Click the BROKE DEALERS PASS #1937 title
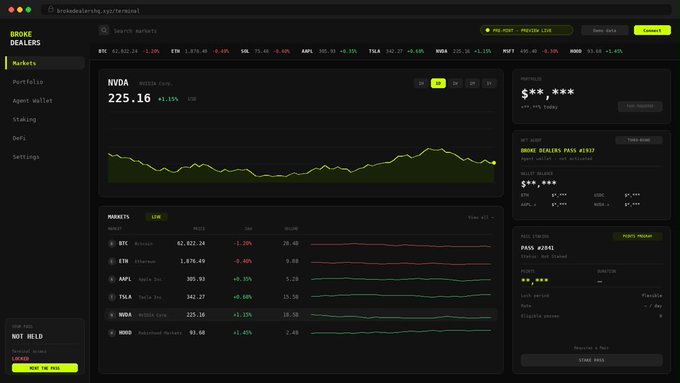This screenshot has height=383, width=680. [558, 151]
